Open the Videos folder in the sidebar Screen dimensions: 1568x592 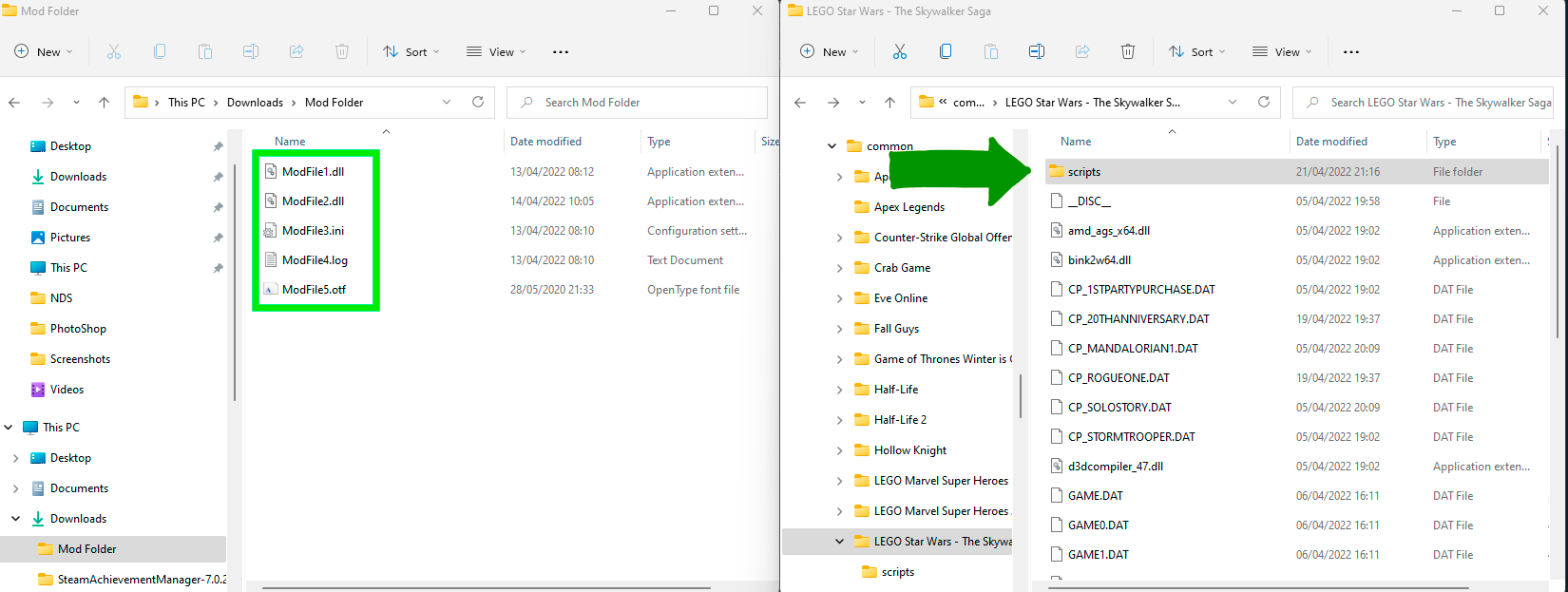click(67, 390)
